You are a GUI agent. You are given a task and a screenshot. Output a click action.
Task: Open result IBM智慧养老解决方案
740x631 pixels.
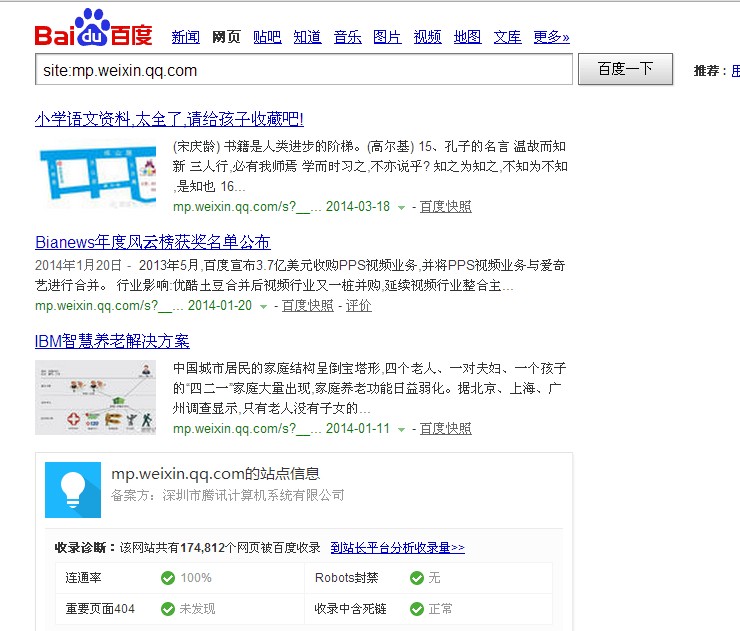(112, 341)
